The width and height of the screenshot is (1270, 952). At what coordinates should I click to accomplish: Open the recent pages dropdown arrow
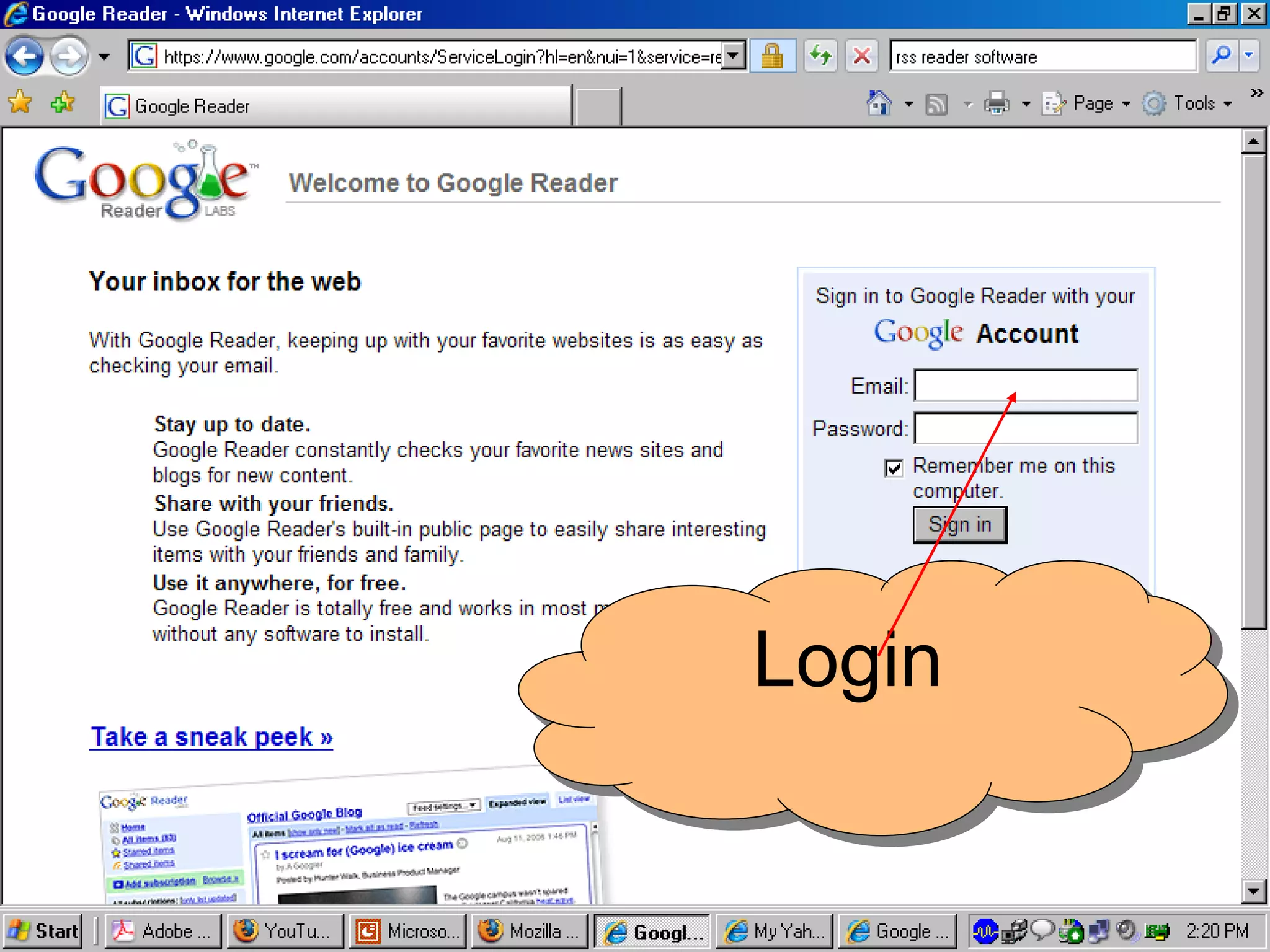[x=104, y=57]
